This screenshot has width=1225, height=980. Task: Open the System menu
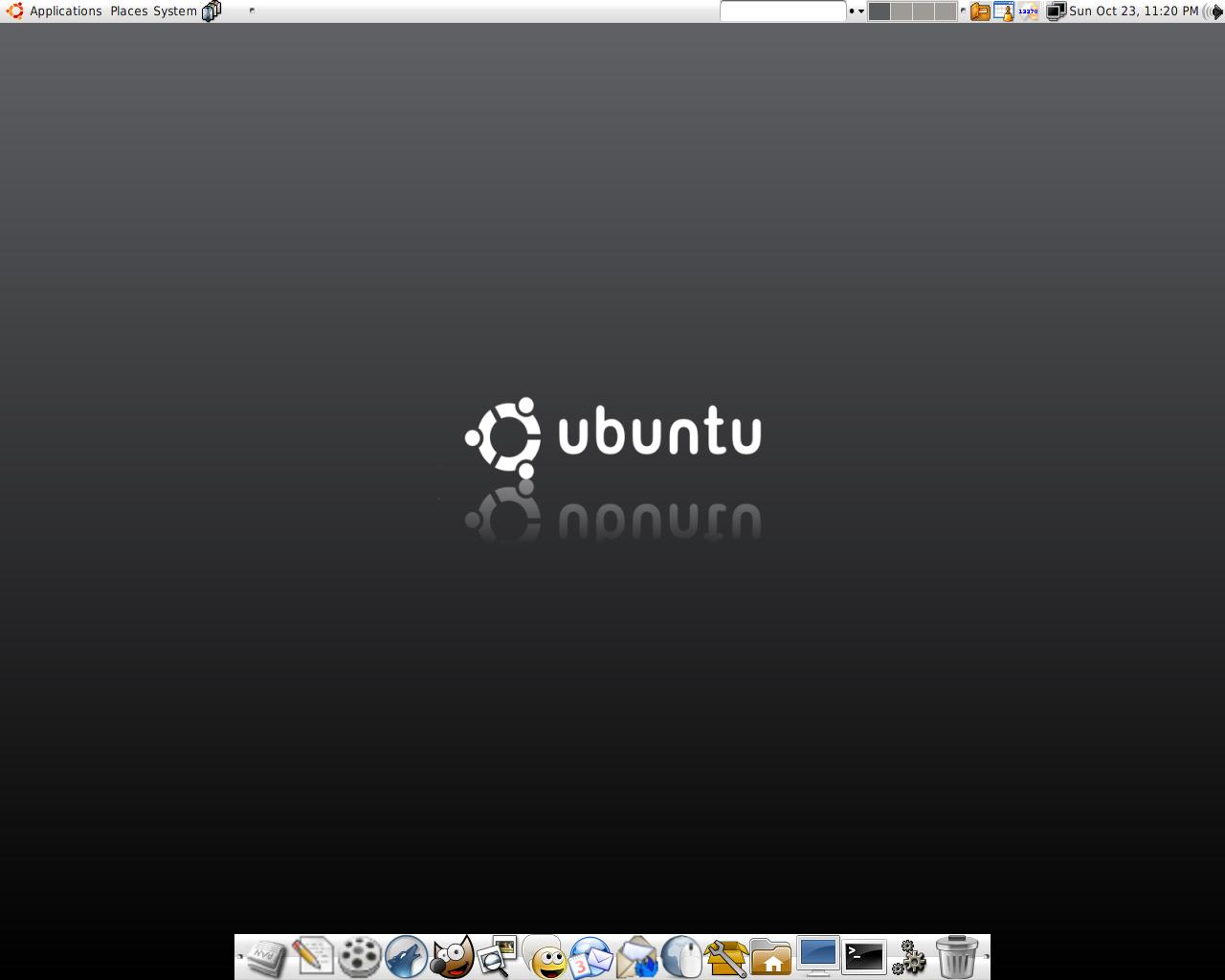tap(175, 11)
